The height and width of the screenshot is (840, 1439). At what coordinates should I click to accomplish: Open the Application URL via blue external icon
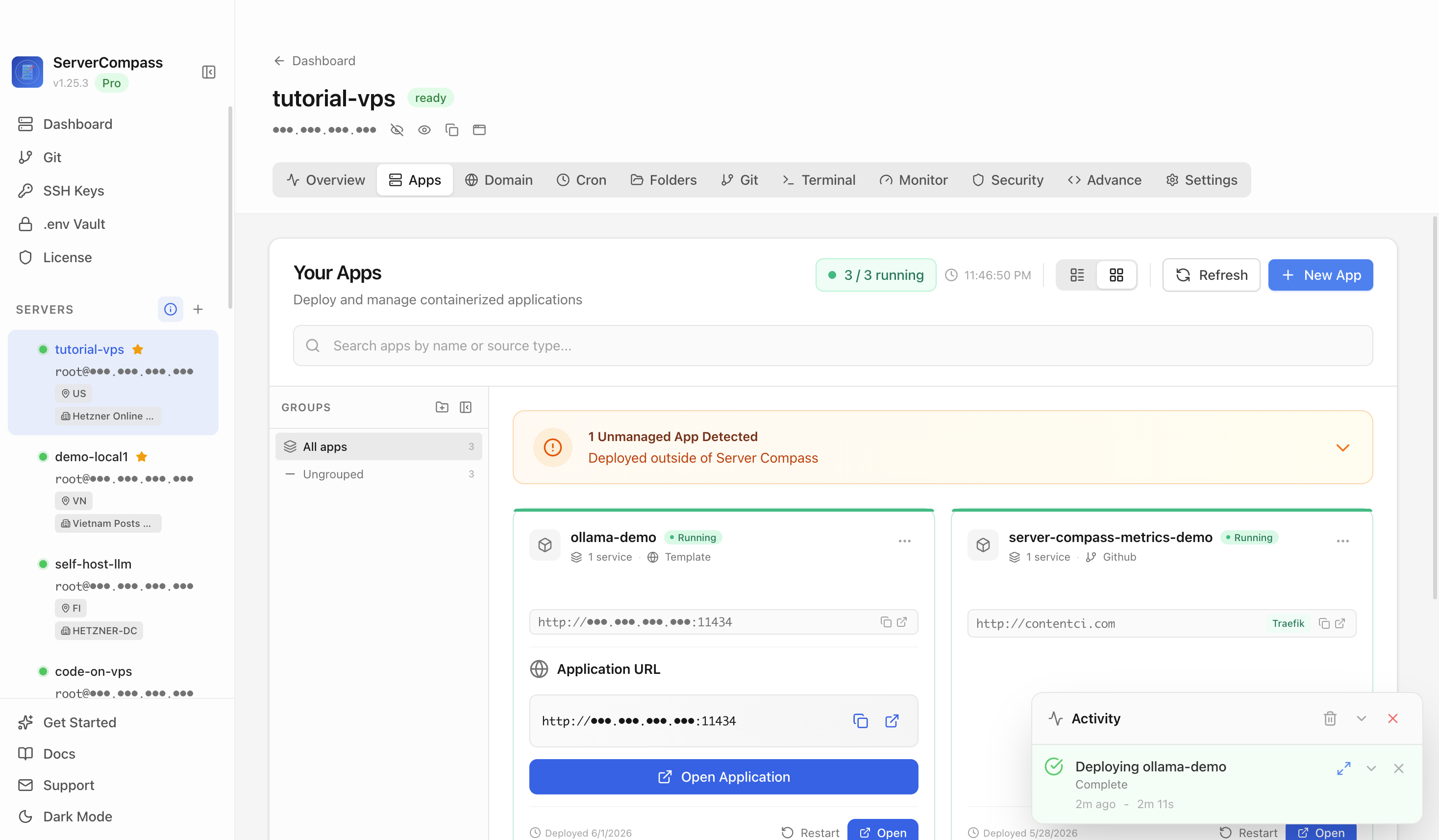click(x=892, y=721)
